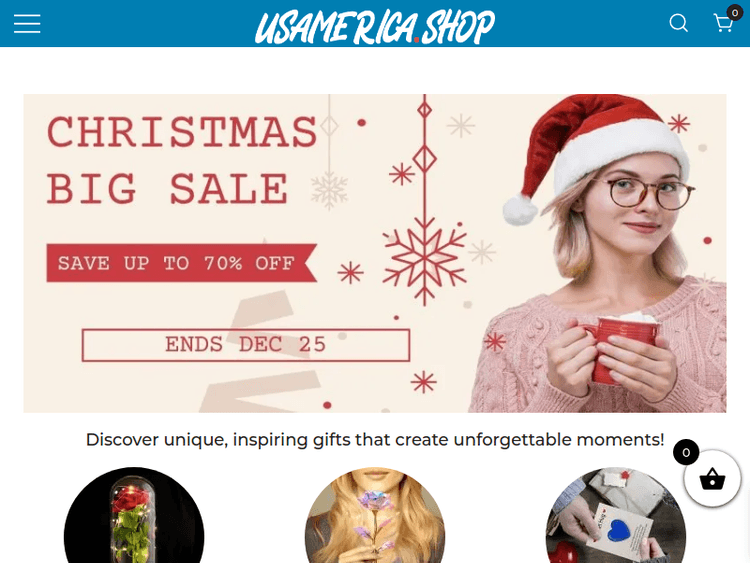Open the hamburger navigation menu

point(27,23)
